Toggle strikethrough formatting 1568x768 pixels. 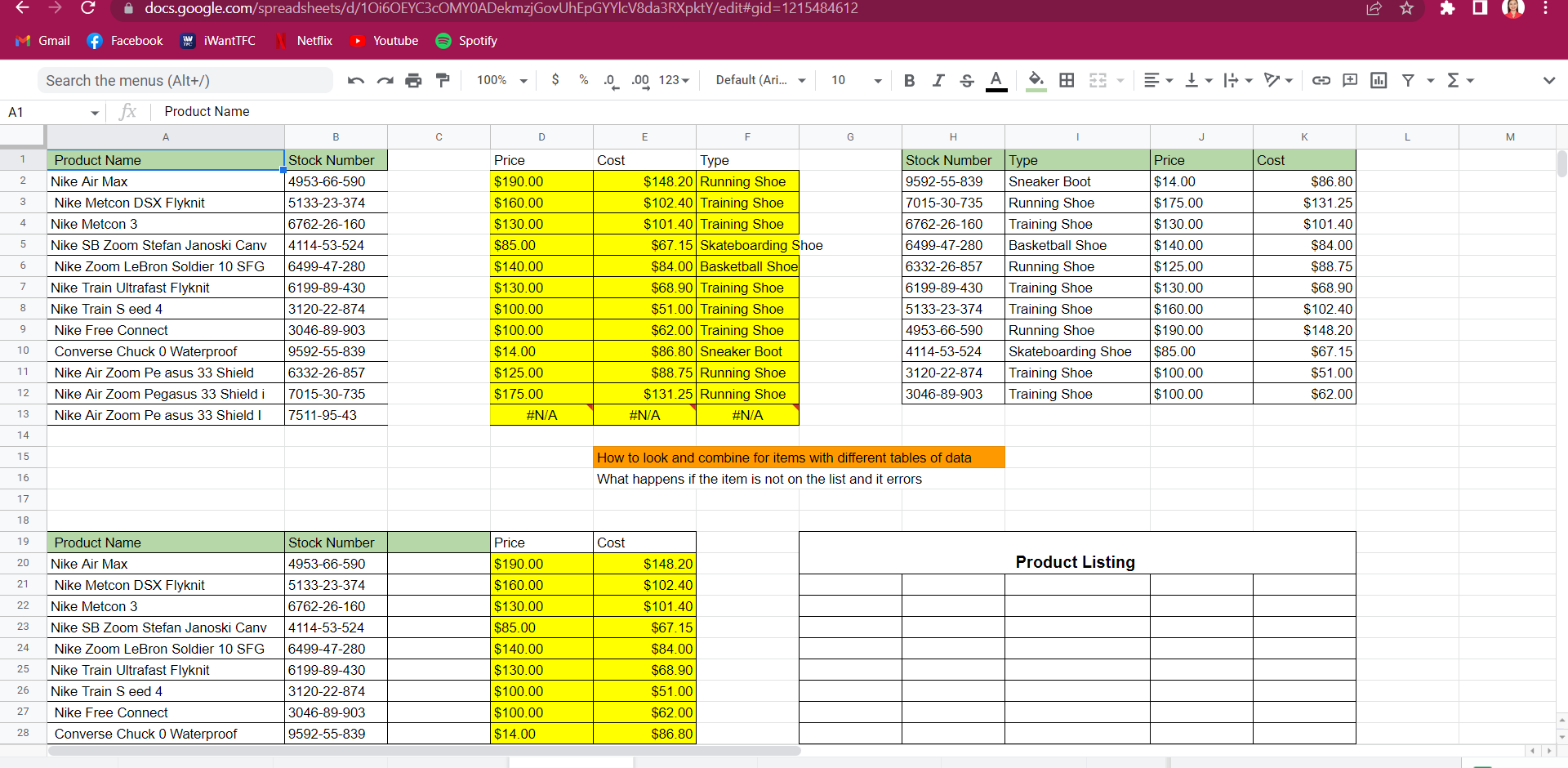[967, 80]
